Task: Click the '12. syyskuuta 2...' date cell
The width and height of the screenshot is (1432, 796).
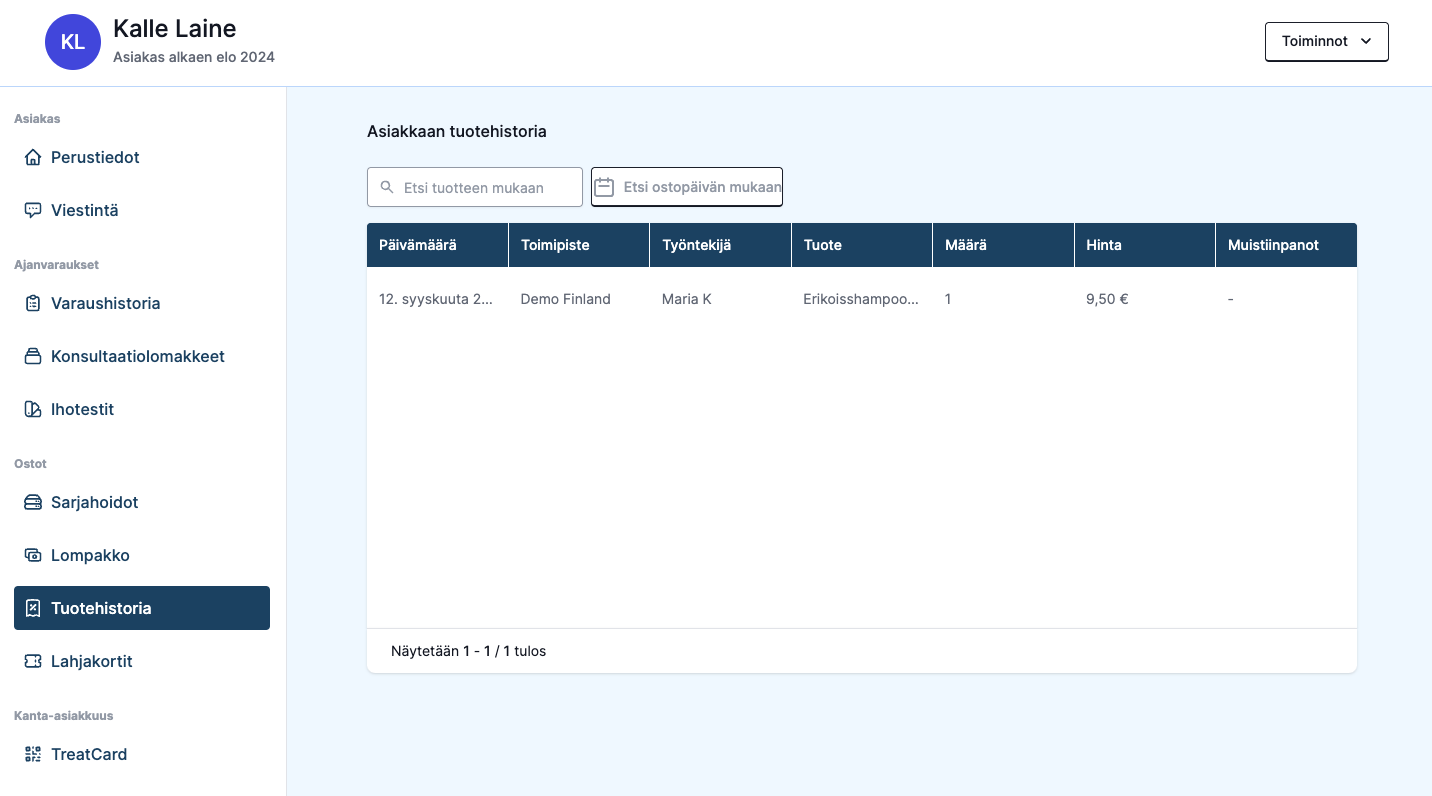Action: tap(436, 299)
